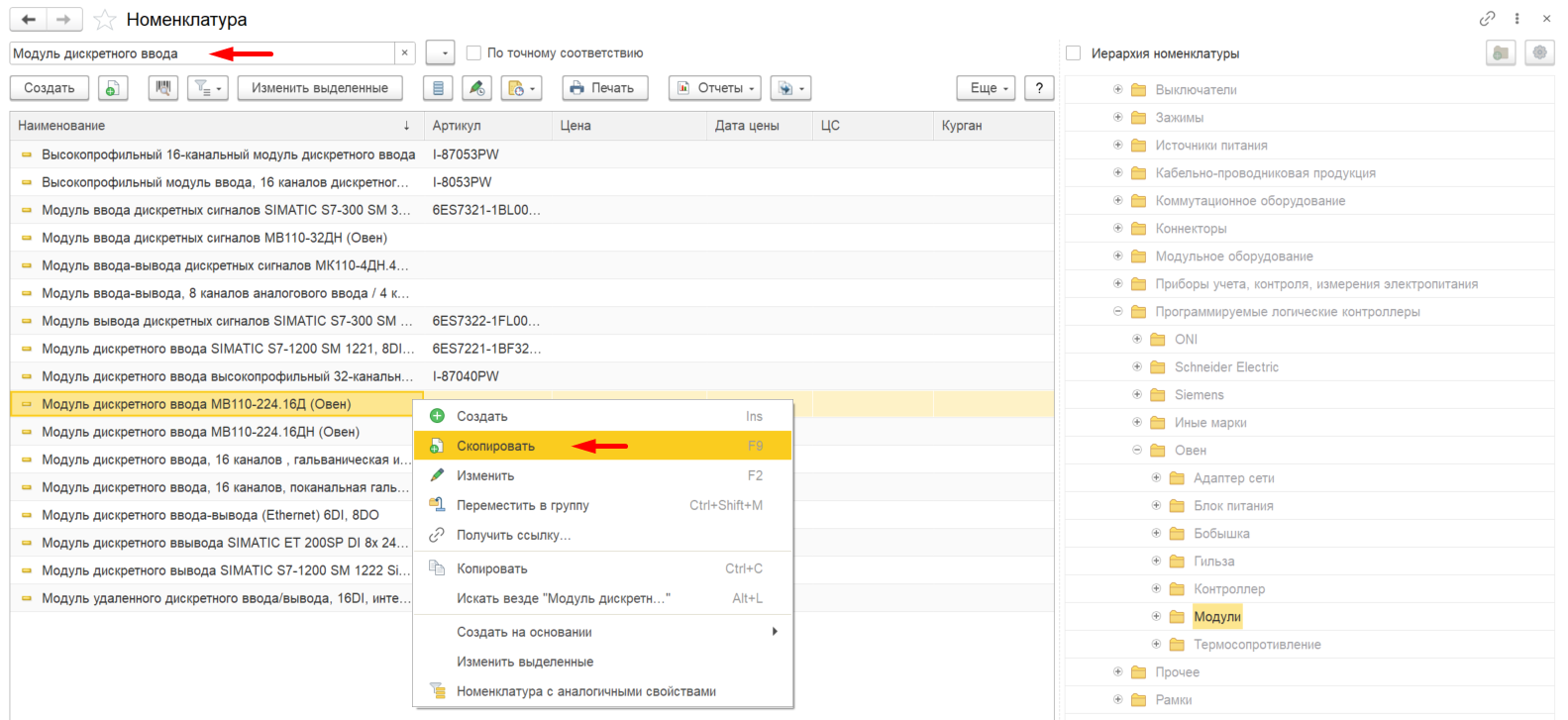1568x720 pixels.
Task: Click the link icon at the top right
Action: coord(1487,19)
